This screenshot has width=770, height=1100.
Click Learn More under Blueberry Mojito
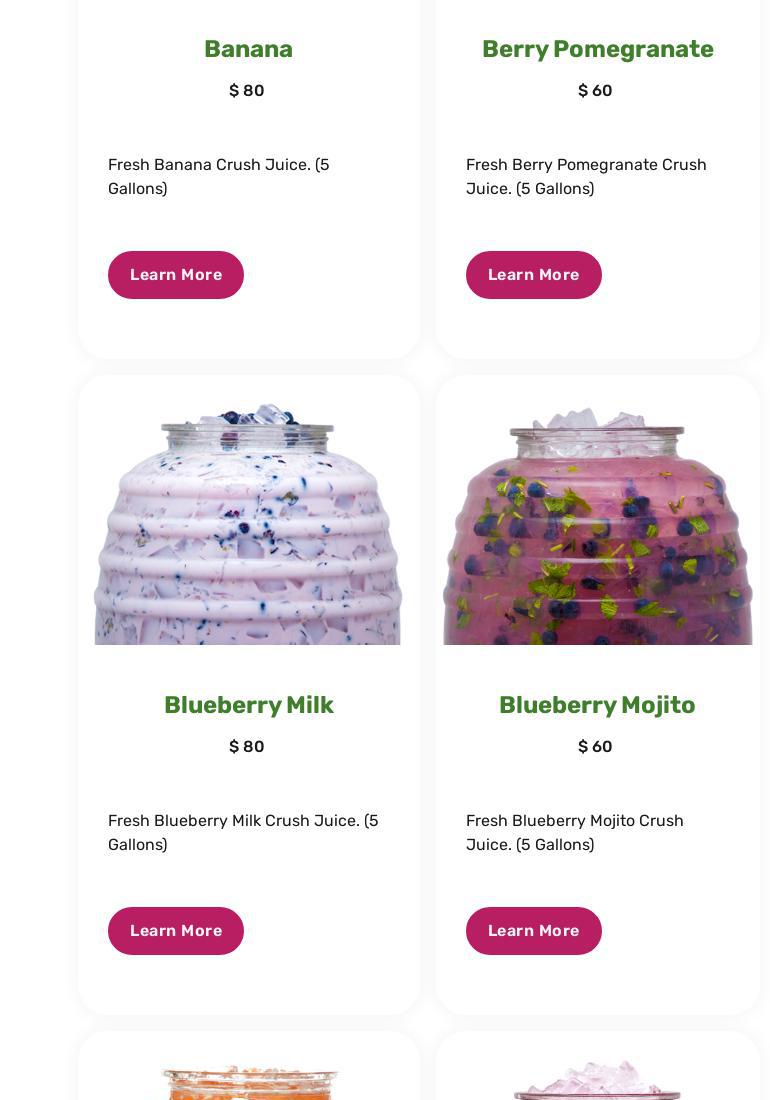(534, 931)
